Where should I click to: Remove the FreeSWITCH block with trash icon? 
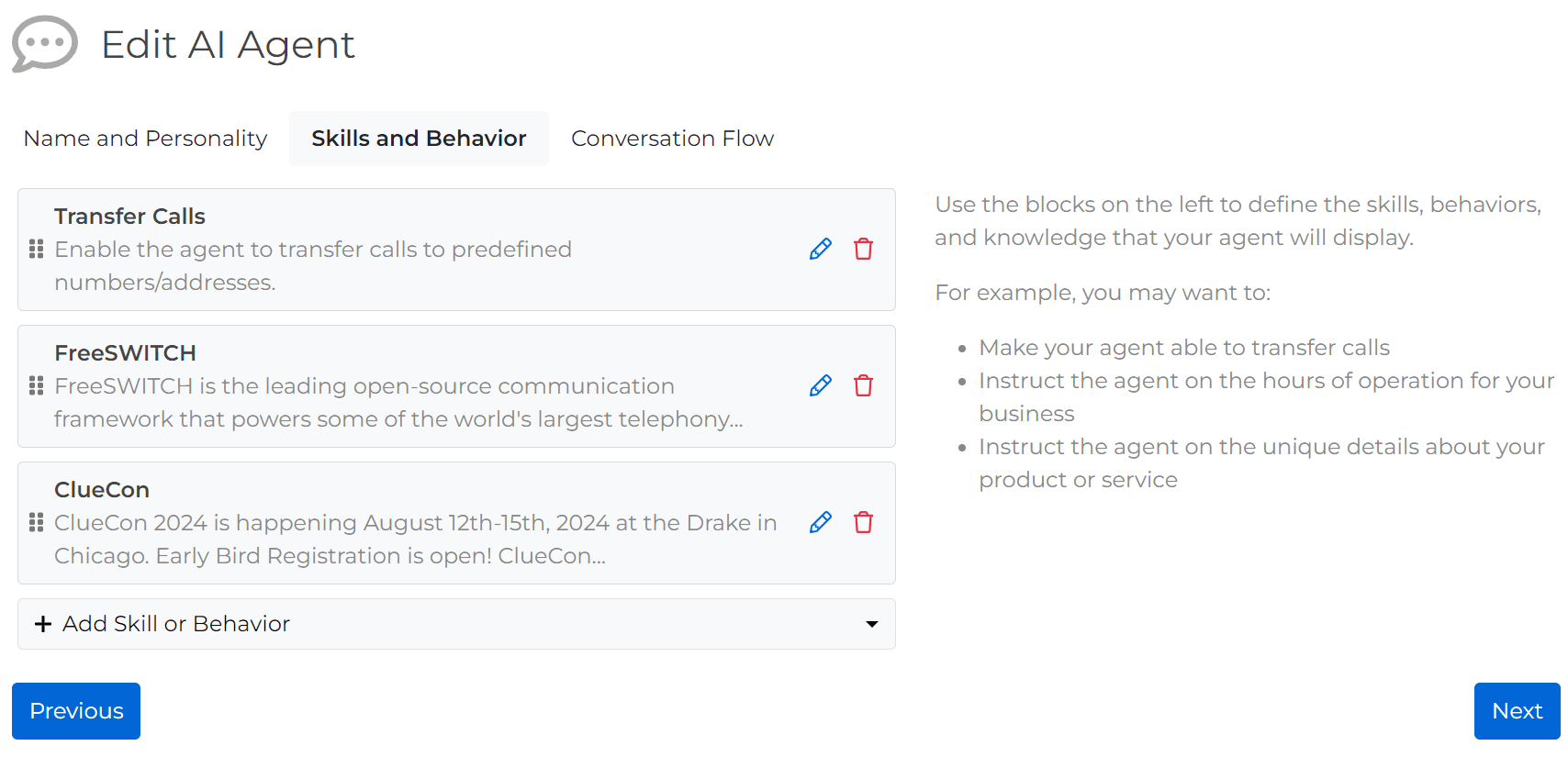[863, 385]
